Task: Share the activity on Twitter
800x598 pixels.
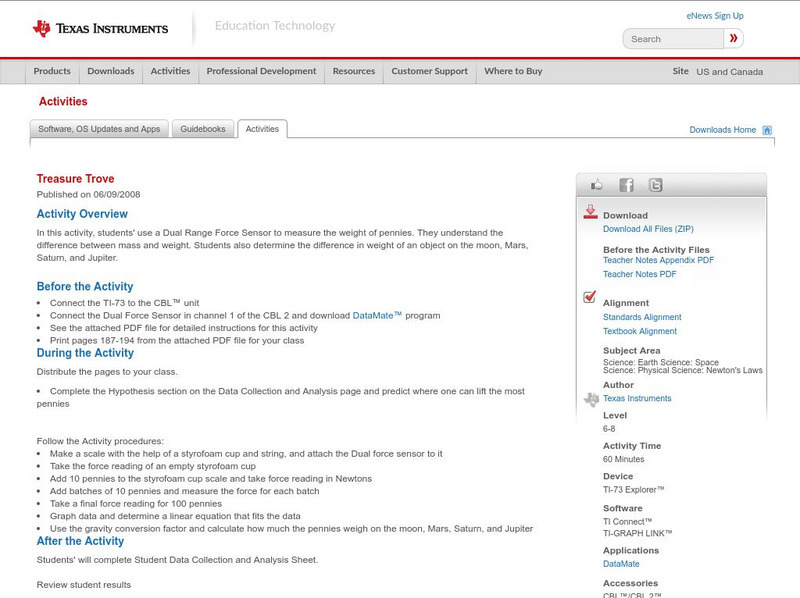Action: click(655, 185)
